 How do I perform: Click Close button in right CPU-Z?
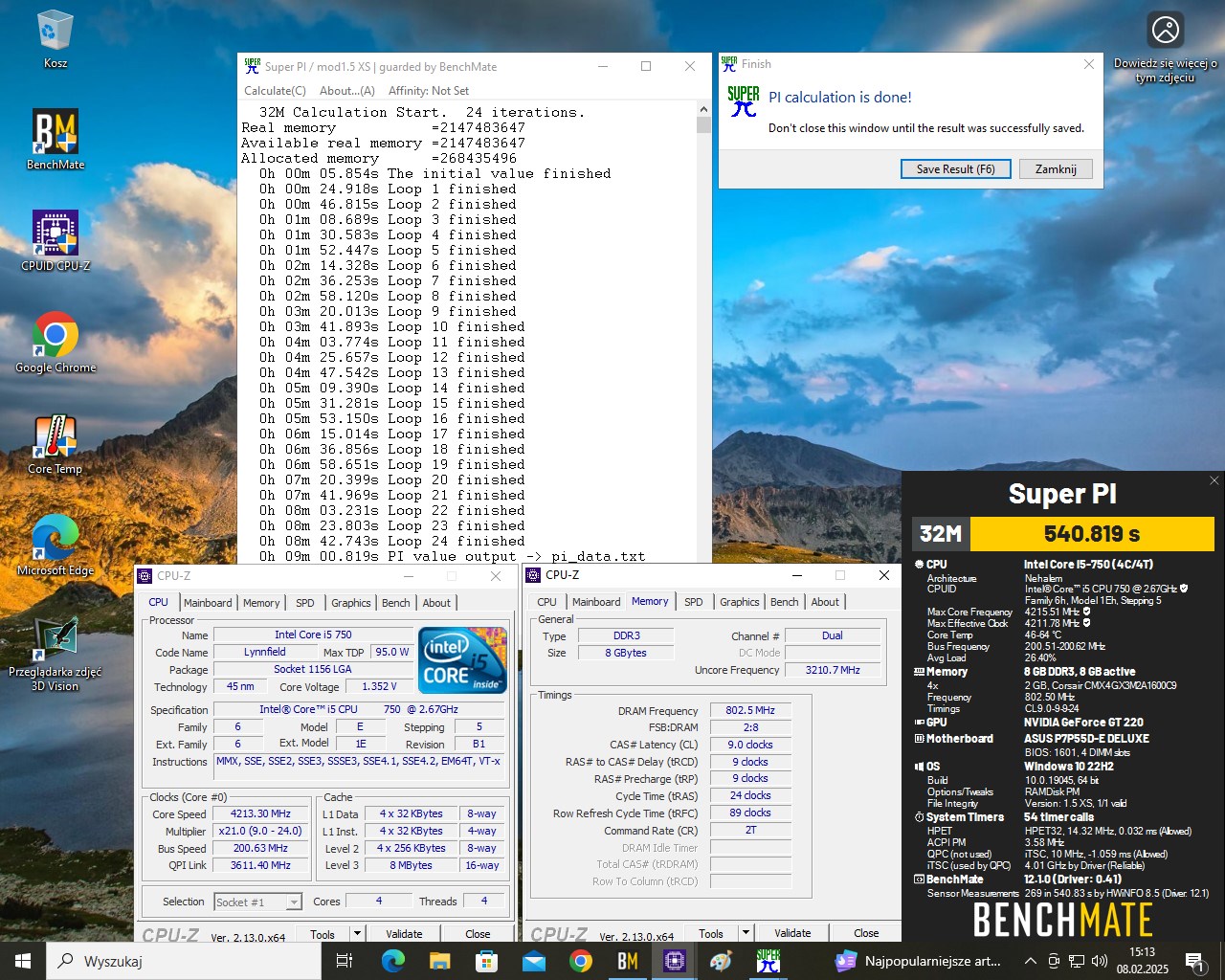[866, 933]
